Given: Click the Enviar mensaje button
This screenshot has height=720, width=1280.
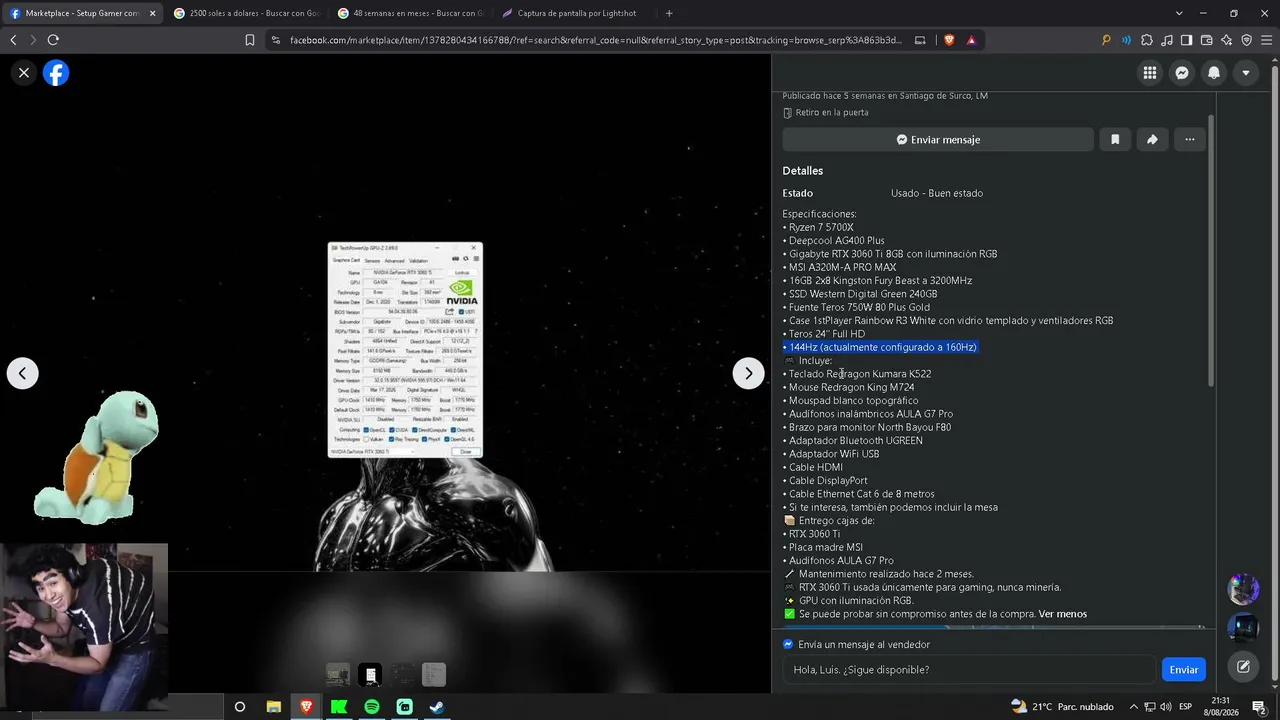Looking at the screenshot, I should (938, 140).
